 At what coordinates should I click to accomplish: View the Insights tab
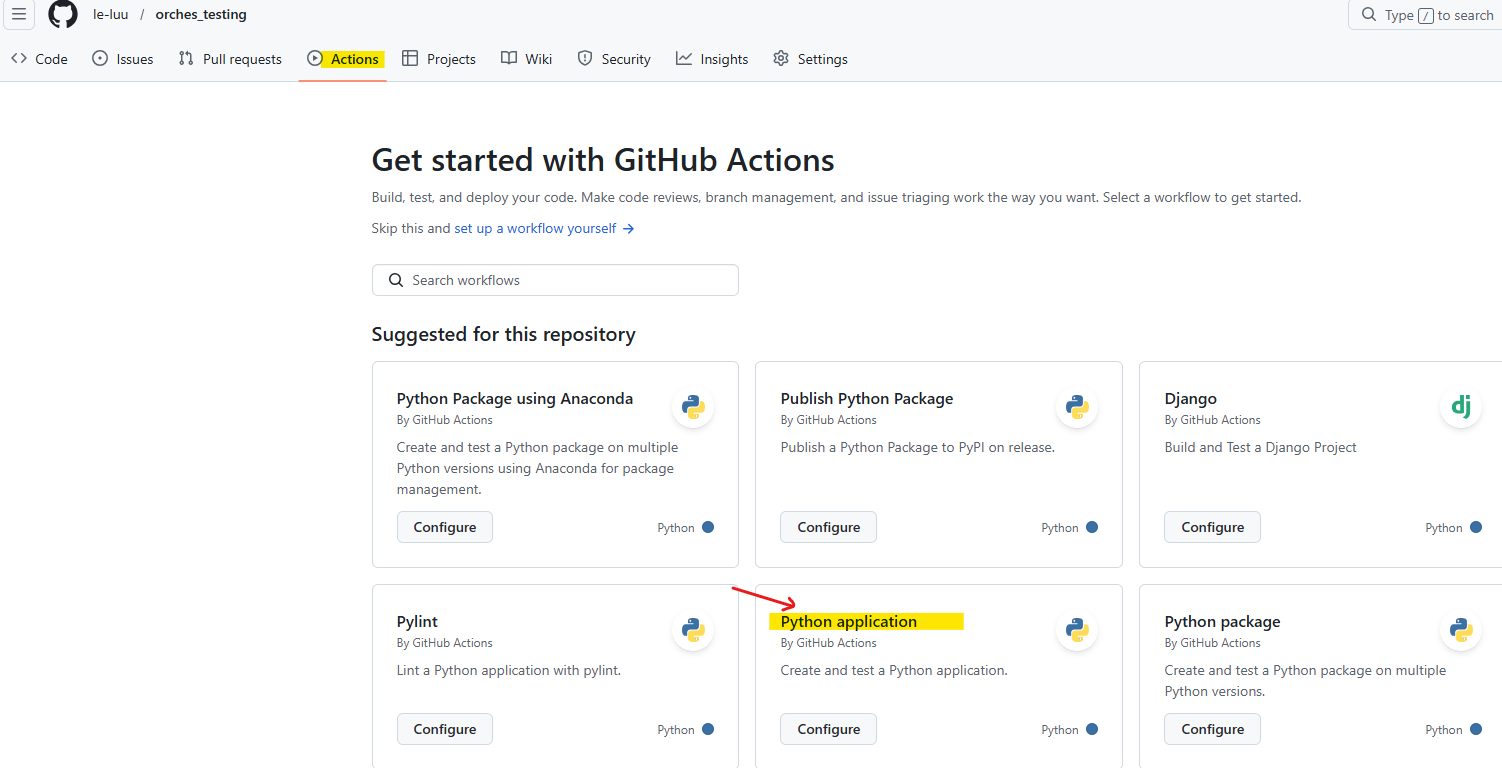point(712,59)
